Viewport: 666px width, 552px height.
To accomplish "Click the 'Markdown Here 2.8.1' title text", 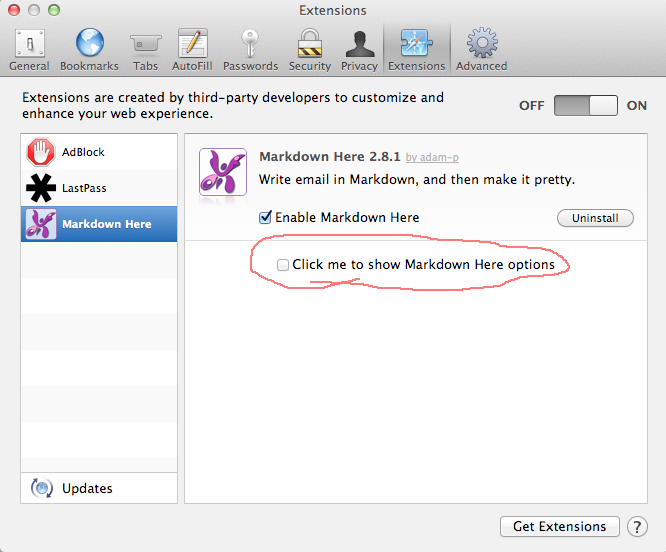I will pos(330,157).
